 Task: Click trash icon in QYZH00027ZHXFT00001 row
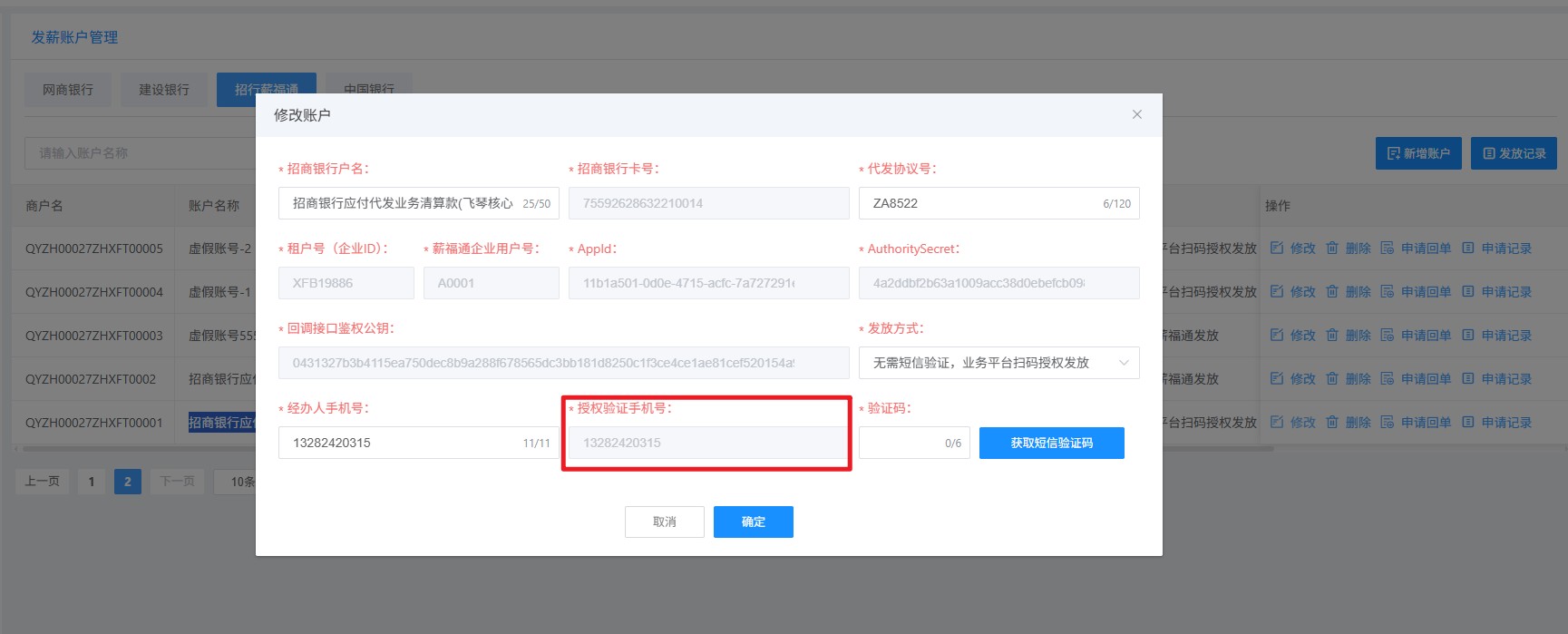pos(1332,422)
